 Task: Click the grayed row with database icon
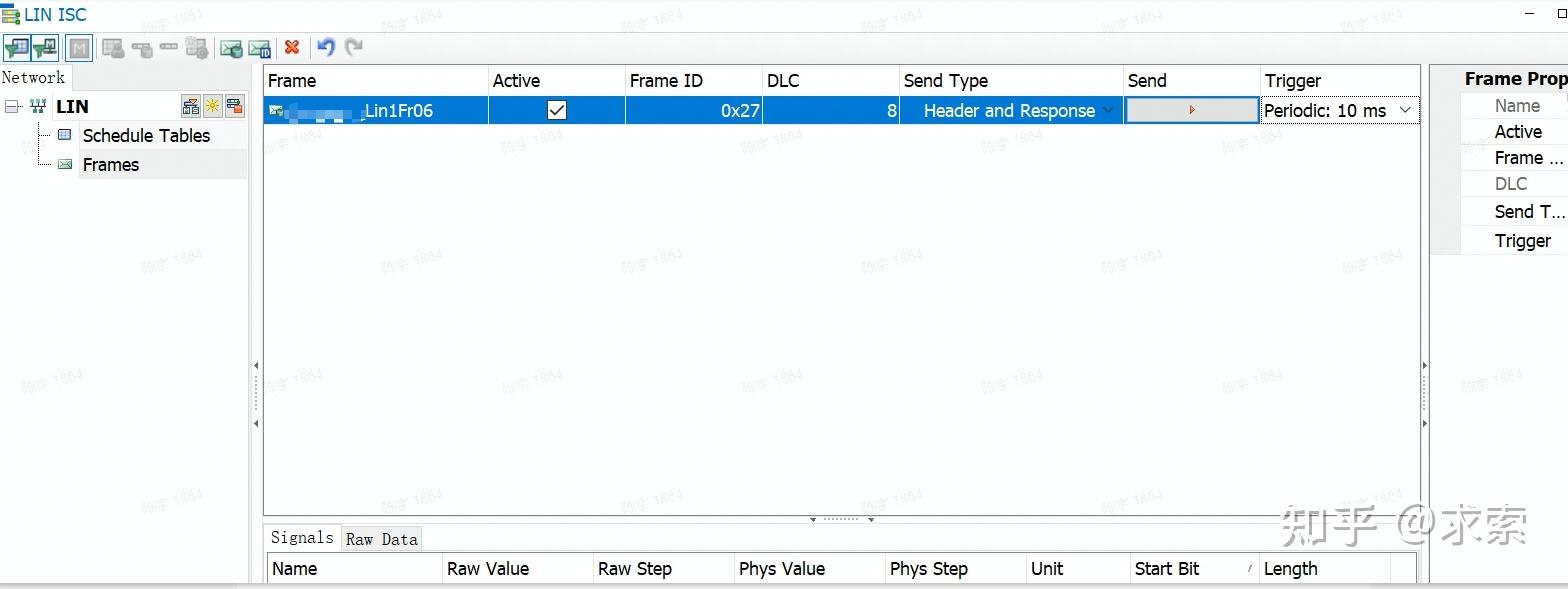click(142, 47)
